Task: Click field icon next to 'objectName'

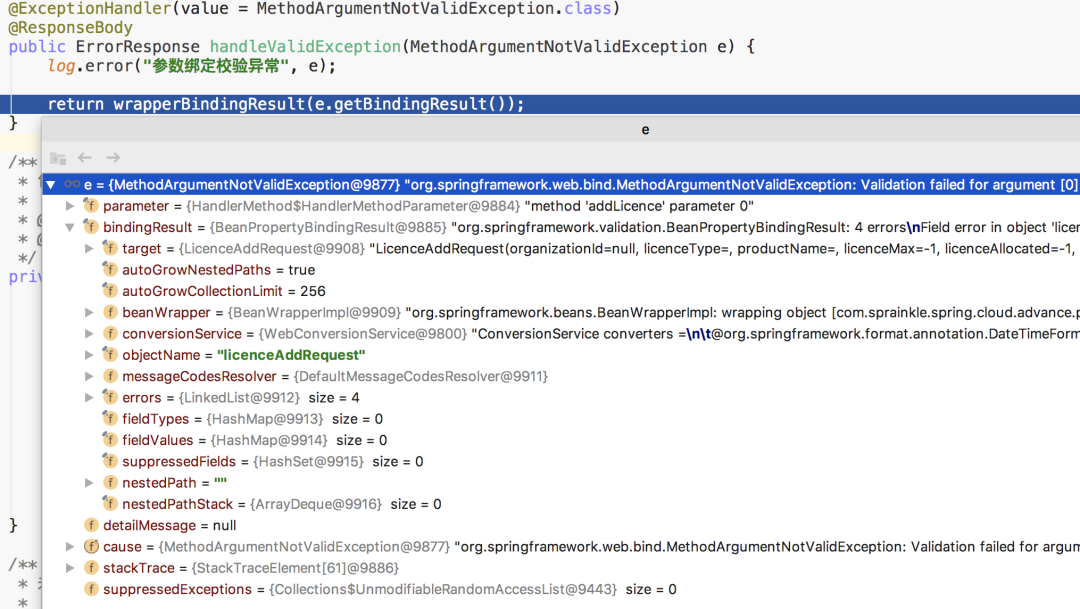Action: [110, 355]
